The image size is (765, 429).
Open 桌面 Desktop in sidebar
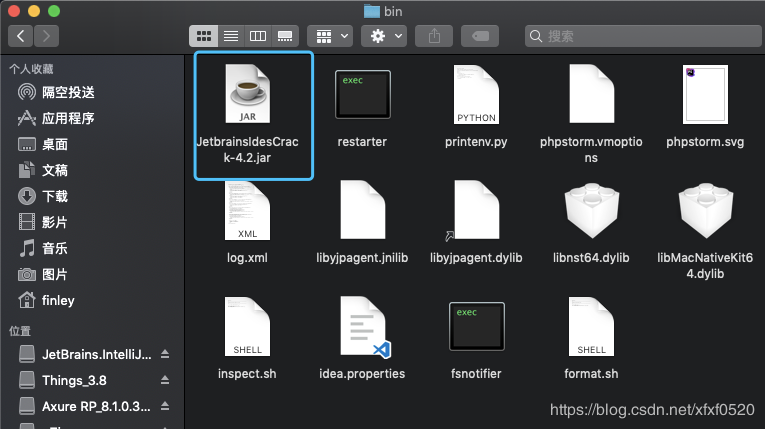pos(42,144)
